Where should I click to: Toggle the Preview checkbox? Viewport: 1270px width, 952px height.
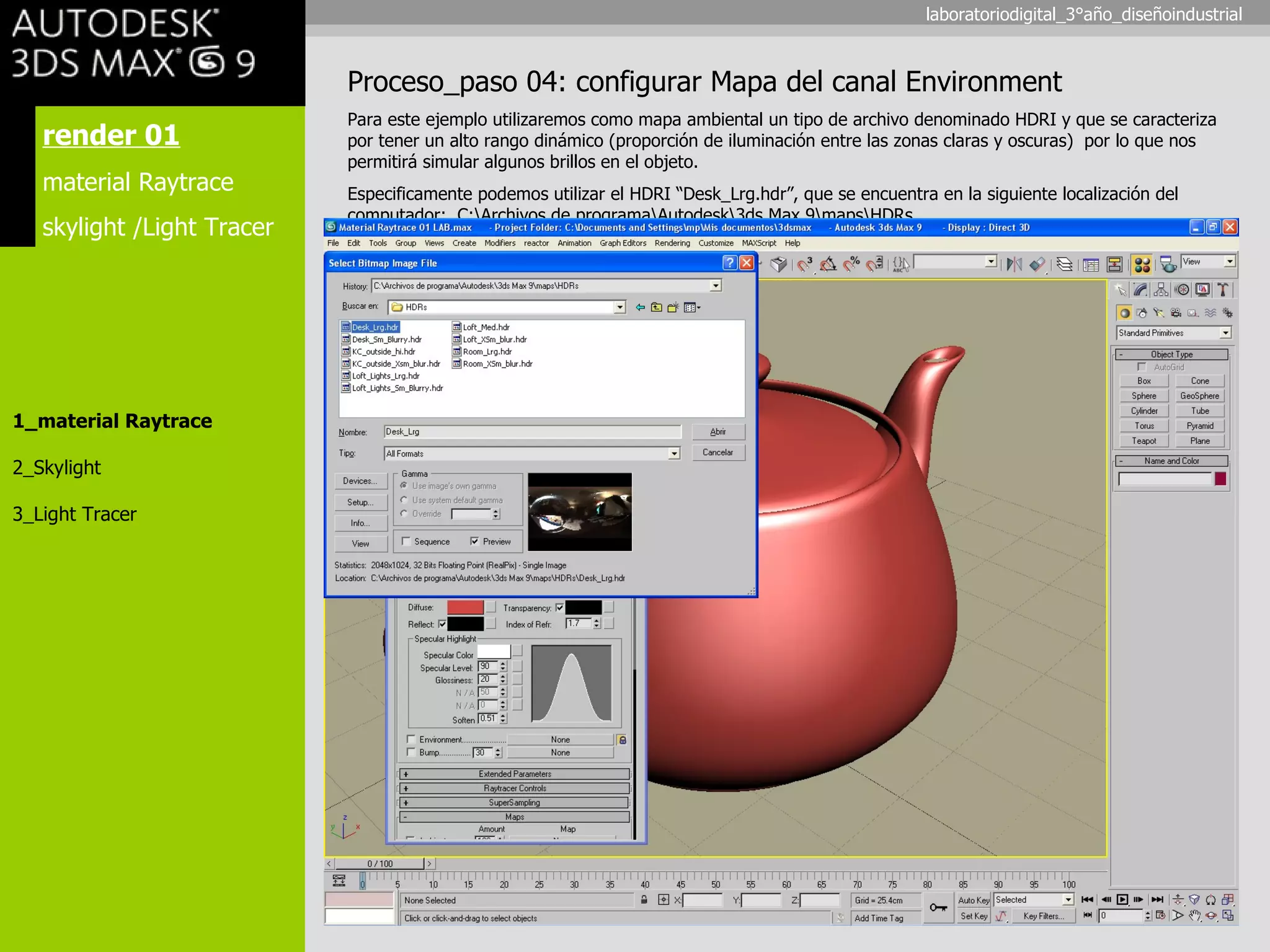[x=474, y=541]
